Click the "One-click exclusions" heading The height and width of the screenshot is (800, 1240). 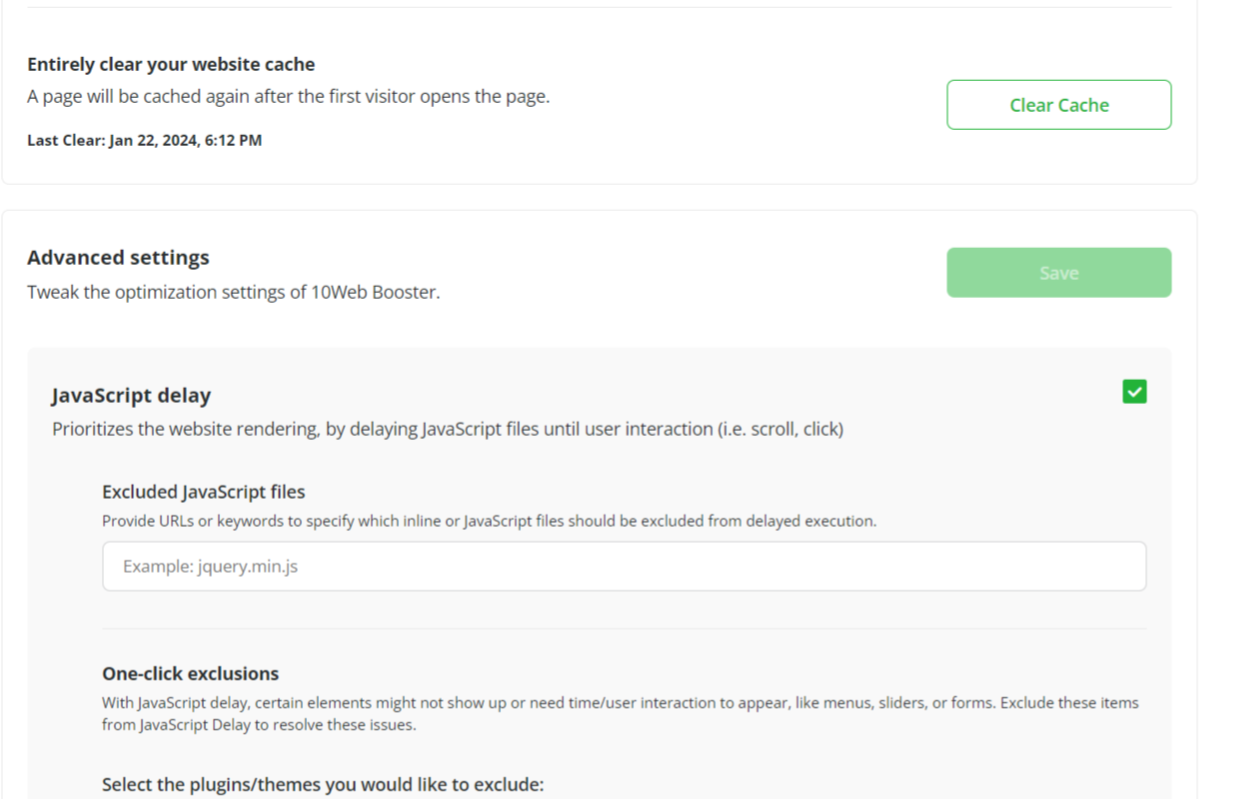point(190,673)
